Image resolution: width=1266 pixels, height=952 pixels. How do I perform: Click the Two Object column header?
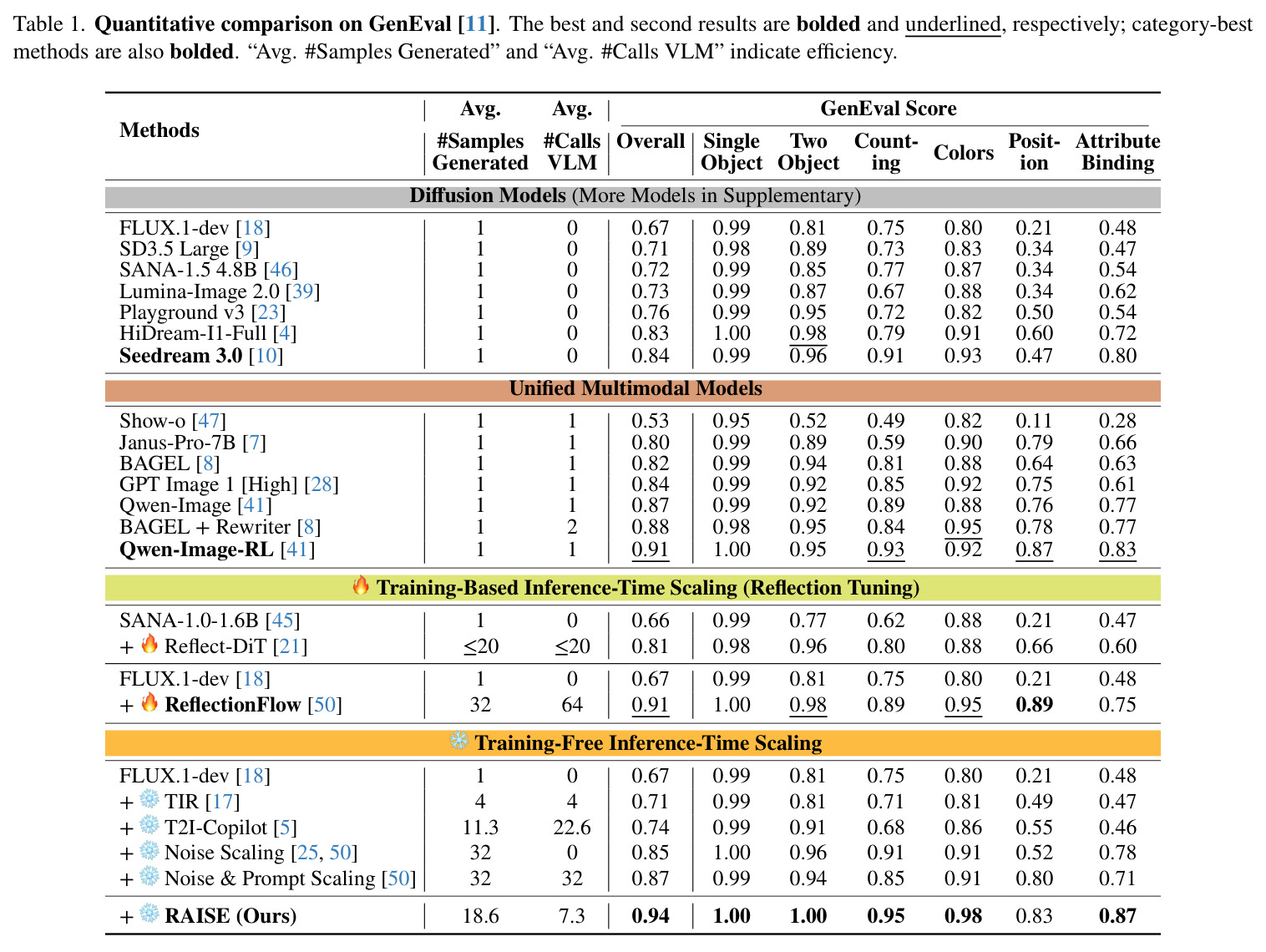(808, 152)
